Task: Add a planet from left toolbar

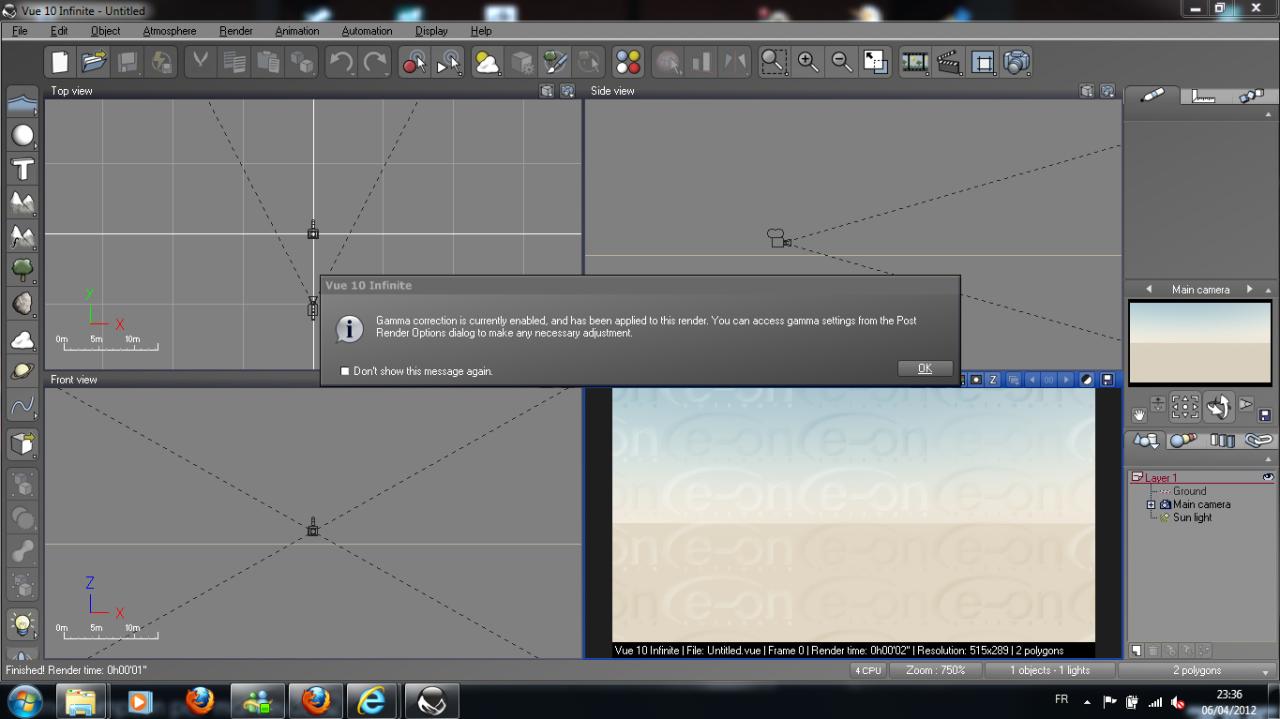Action: (22, 372)
